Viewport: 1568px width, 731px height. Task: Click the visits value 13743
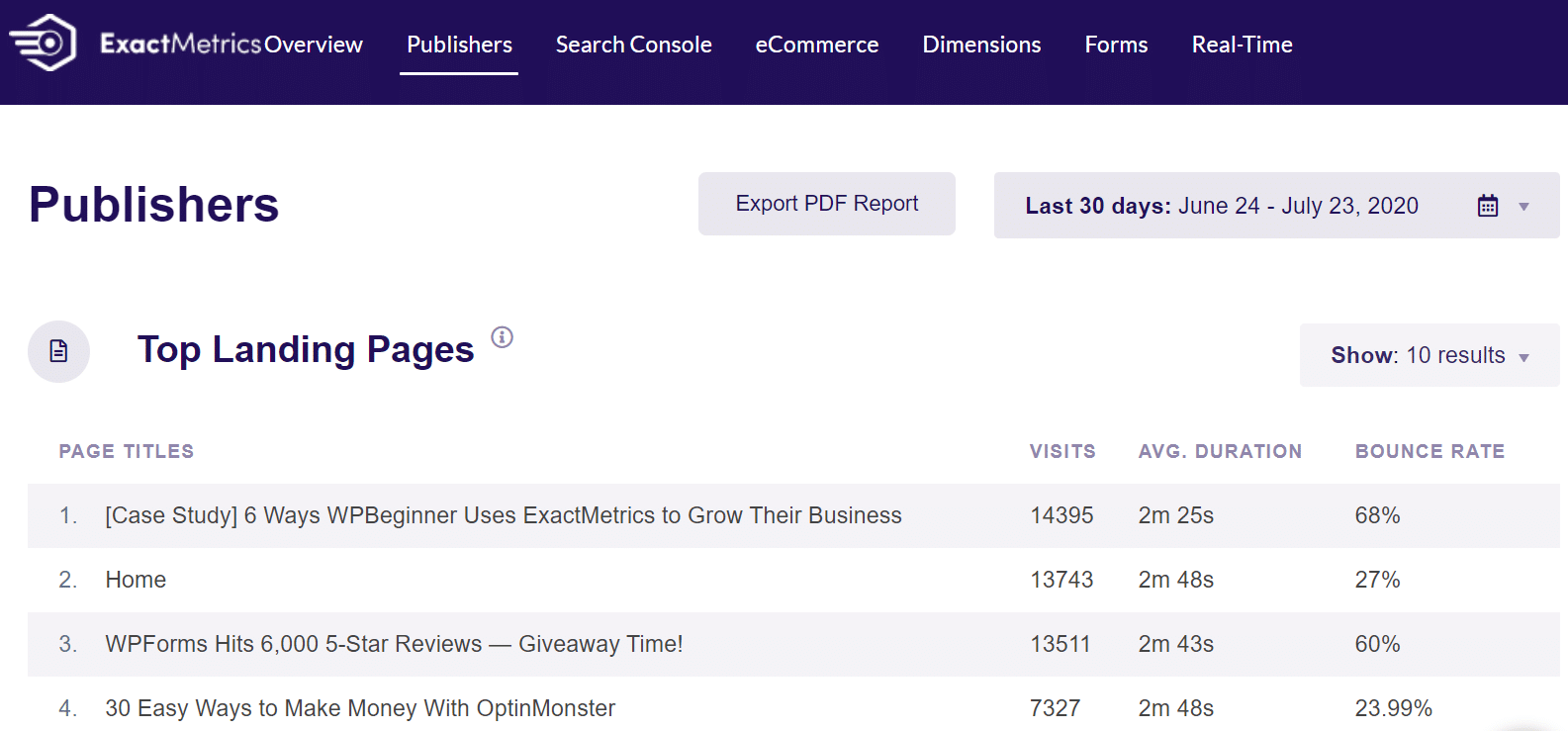coord(1061,580)
